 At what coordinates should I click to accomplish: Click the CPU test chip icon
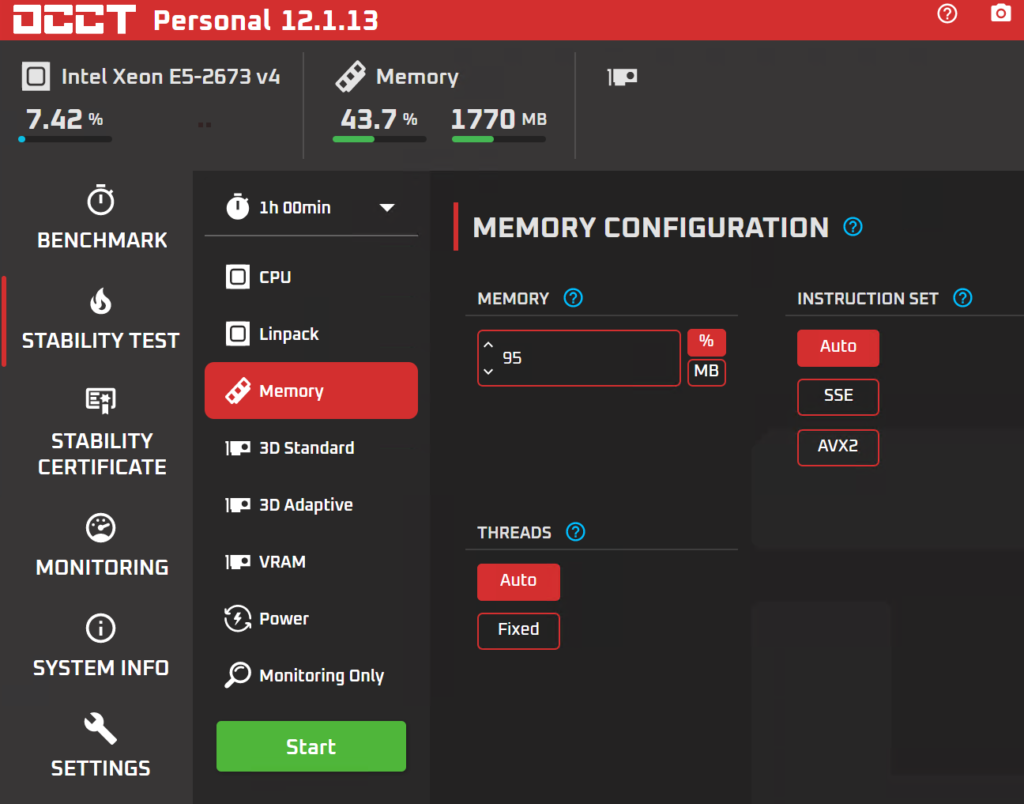click(238, 277)
